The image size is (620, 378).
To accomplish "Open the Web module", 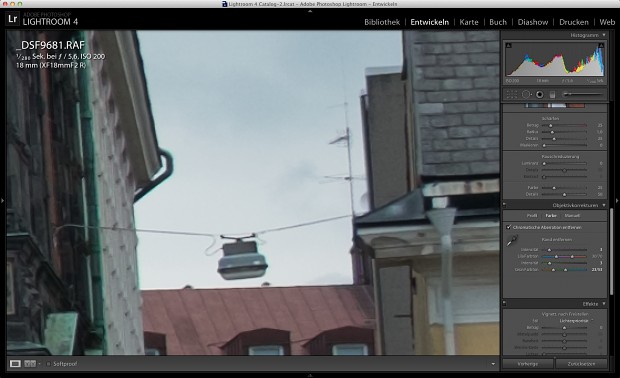I will coord(607,22).
